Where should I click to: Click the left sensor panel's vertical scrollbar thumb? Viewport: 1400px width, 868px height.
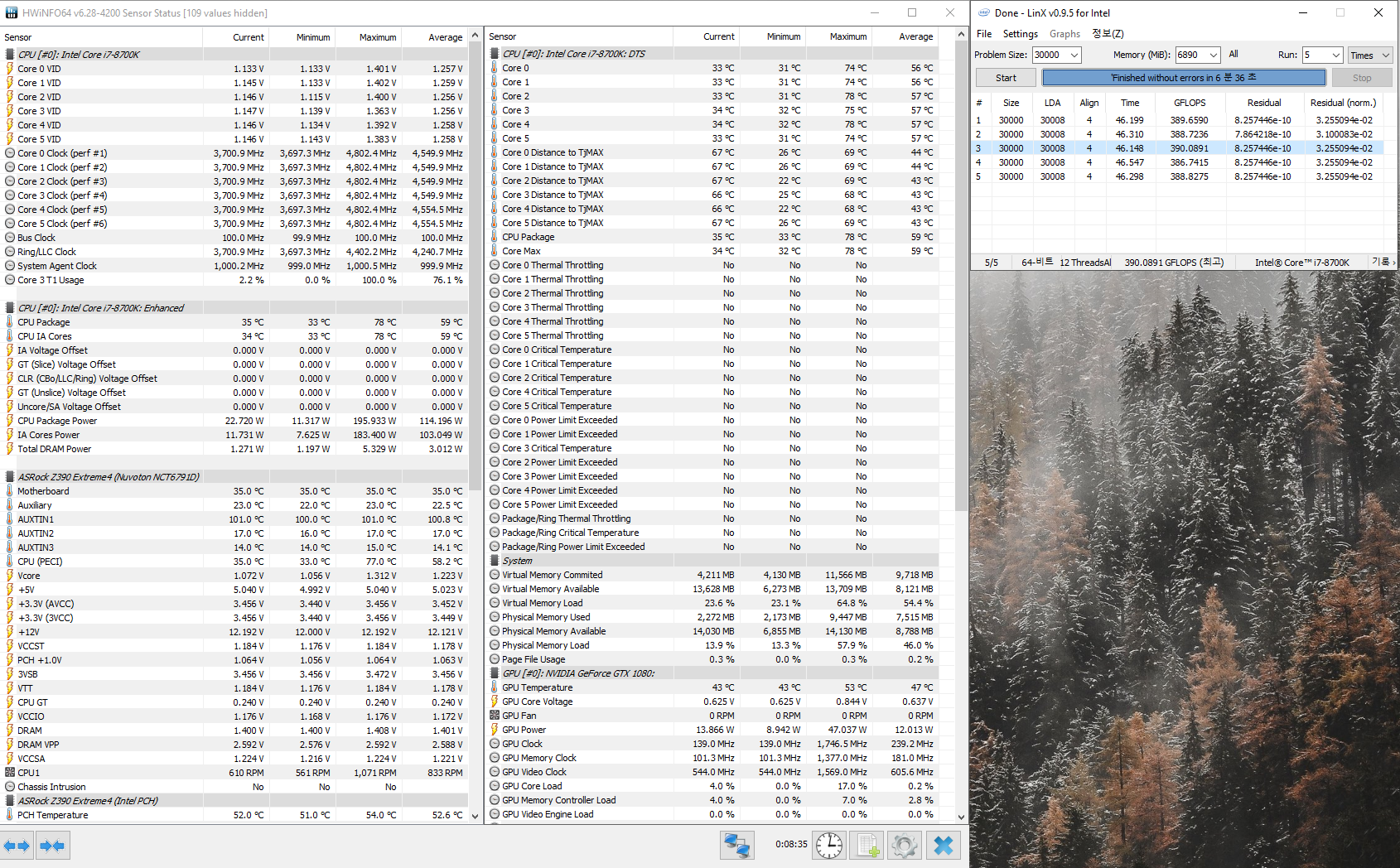475,266
